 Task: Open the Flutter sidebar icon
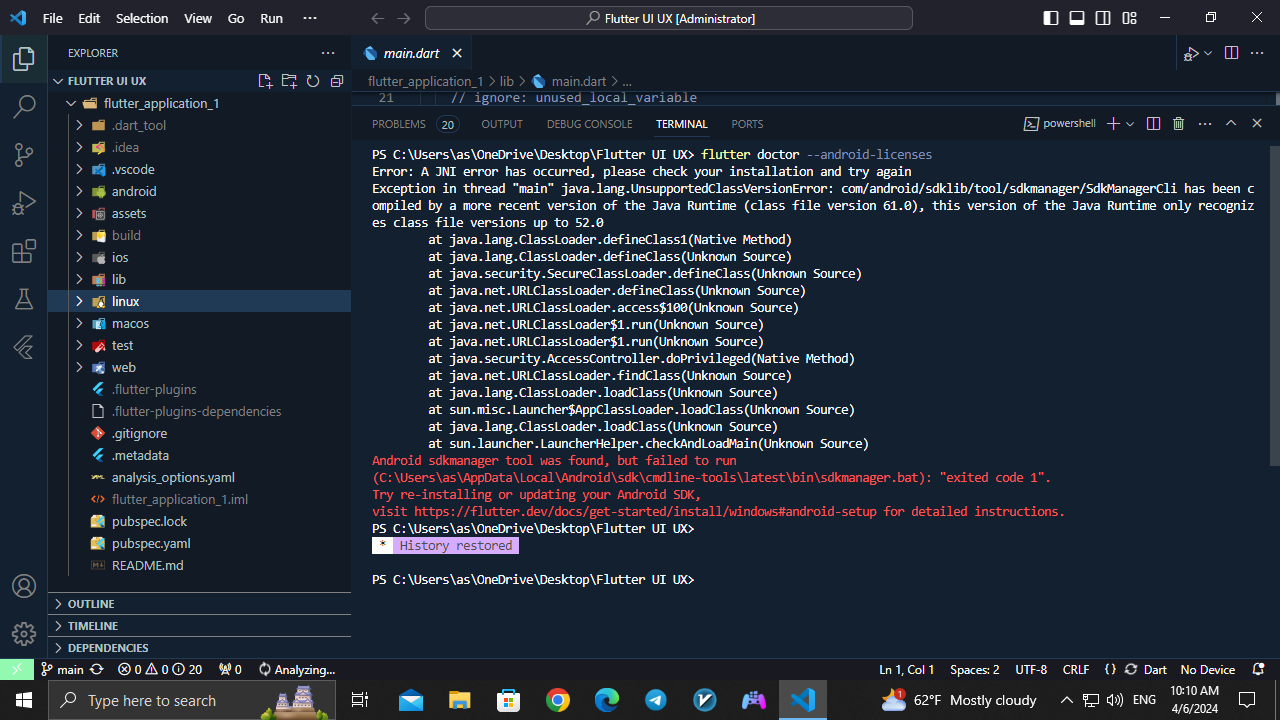coord(24,347)
